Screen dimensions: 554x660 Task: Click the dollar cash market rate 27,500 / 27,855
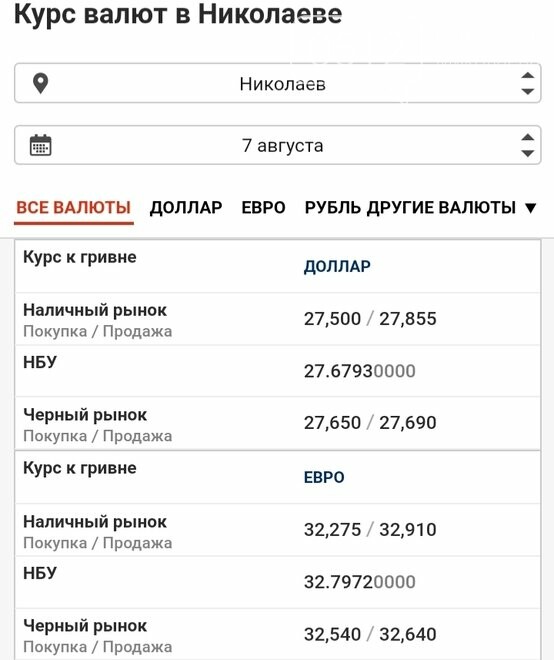tap(370, 319)
